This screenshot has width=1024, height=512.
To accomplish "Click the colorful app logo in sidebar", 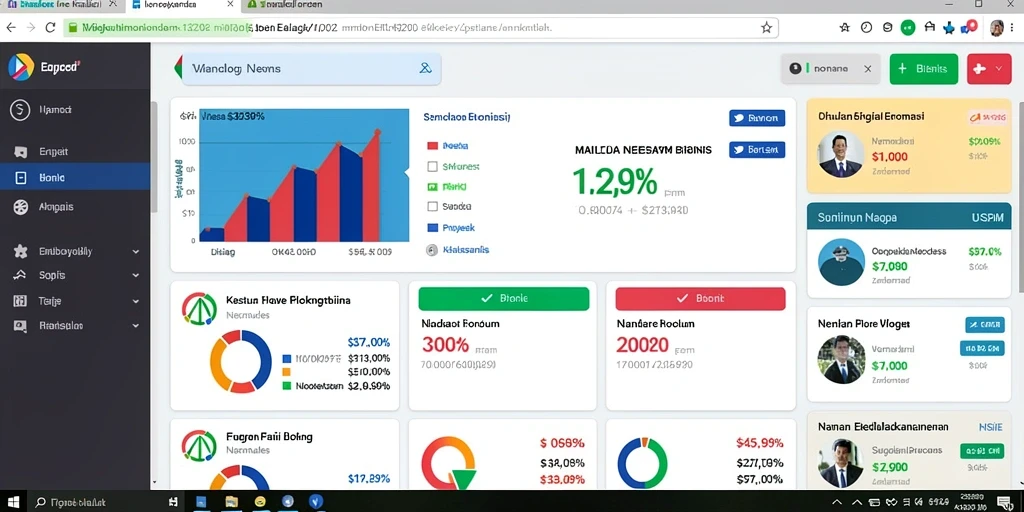I will 20,67.
